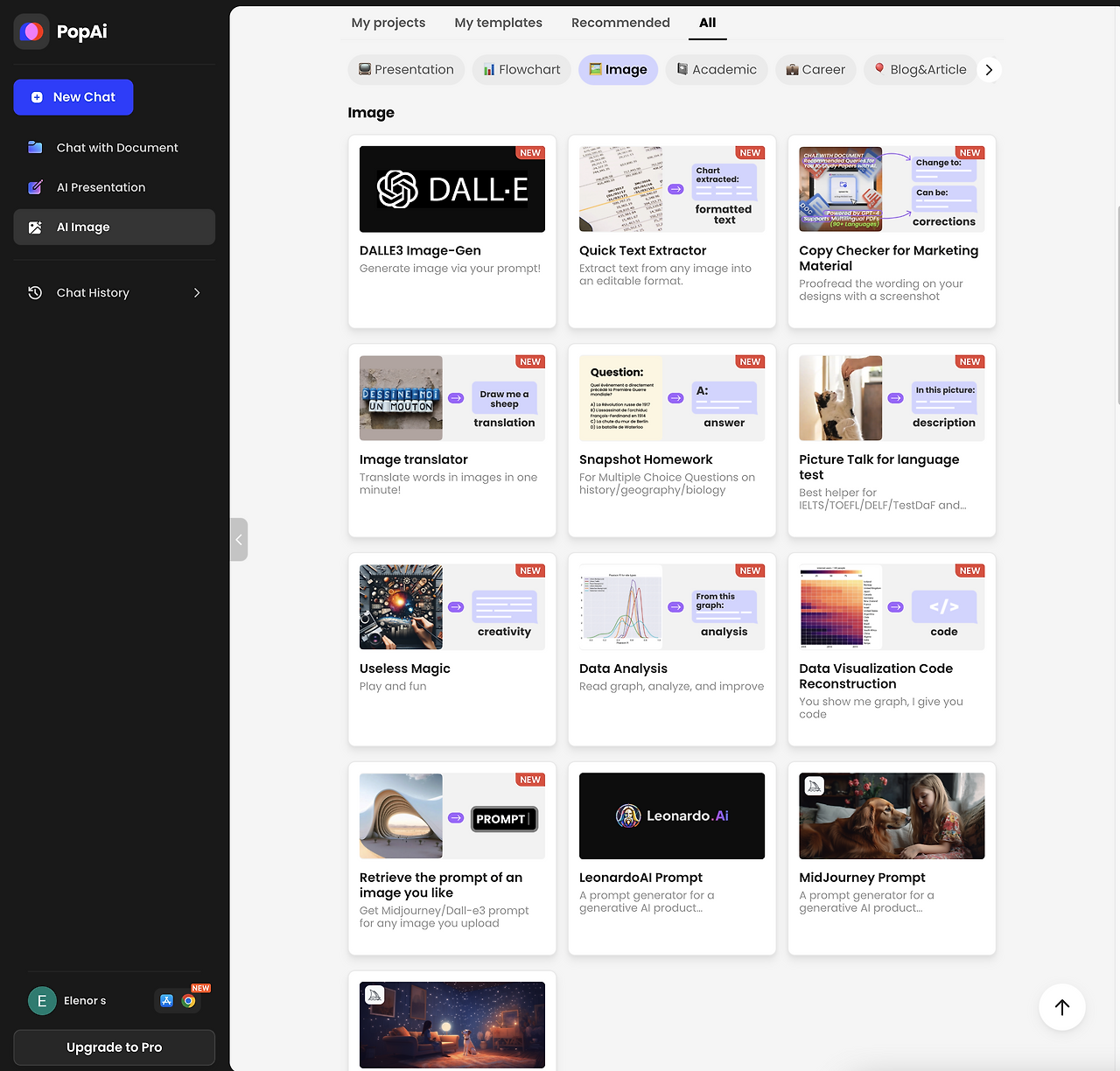Click the MidJourney girl and dog thumbnail
The width and height of the screenshot is (1120, 1071).
pos(892,815)
